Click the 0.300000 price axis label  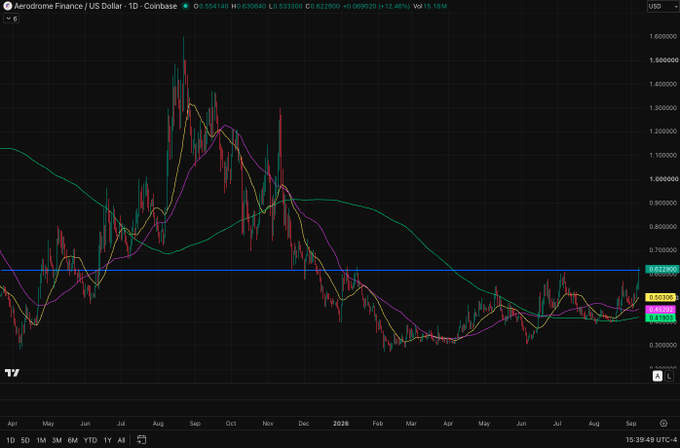coord(664,345)
